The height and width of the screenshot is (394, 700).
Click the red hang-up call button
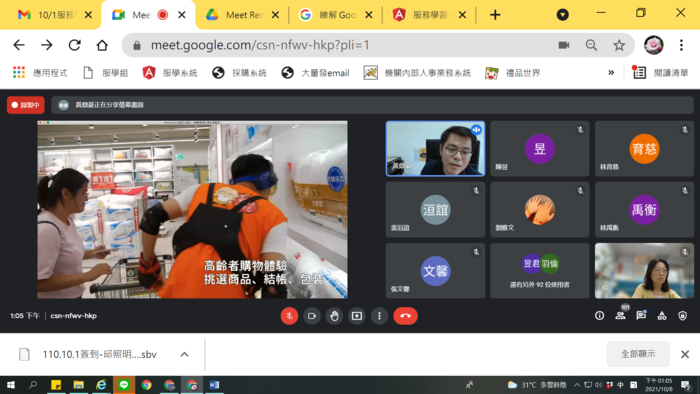405,316
